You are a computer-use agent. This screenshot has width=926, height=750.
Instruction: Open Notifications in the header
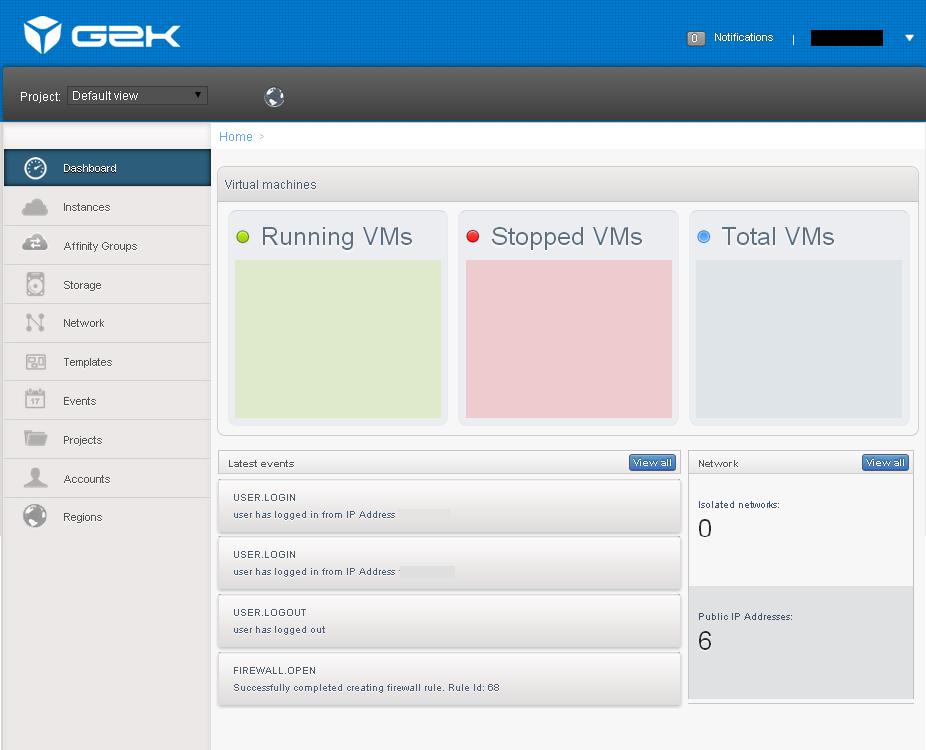tap(742, 38)
